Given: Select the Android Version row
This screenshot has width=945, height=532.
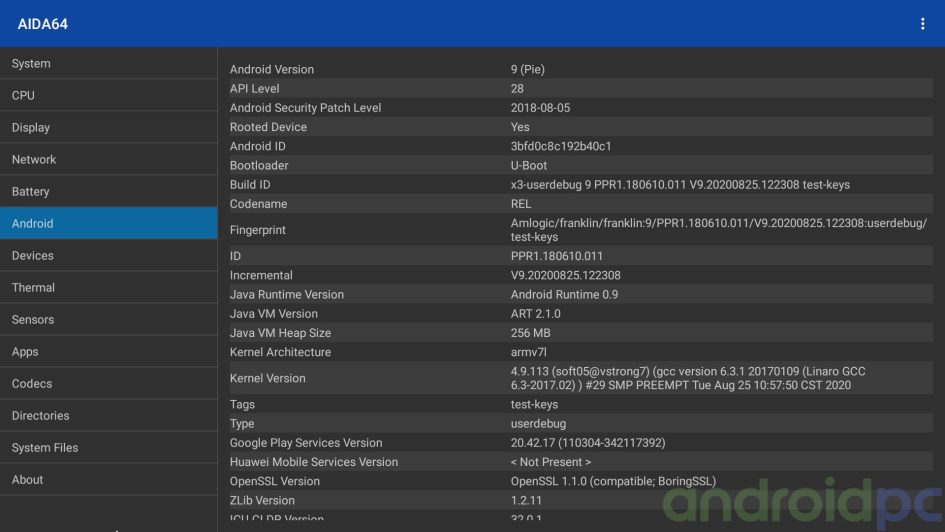Looking at the screenshot, I should point(581,69).
